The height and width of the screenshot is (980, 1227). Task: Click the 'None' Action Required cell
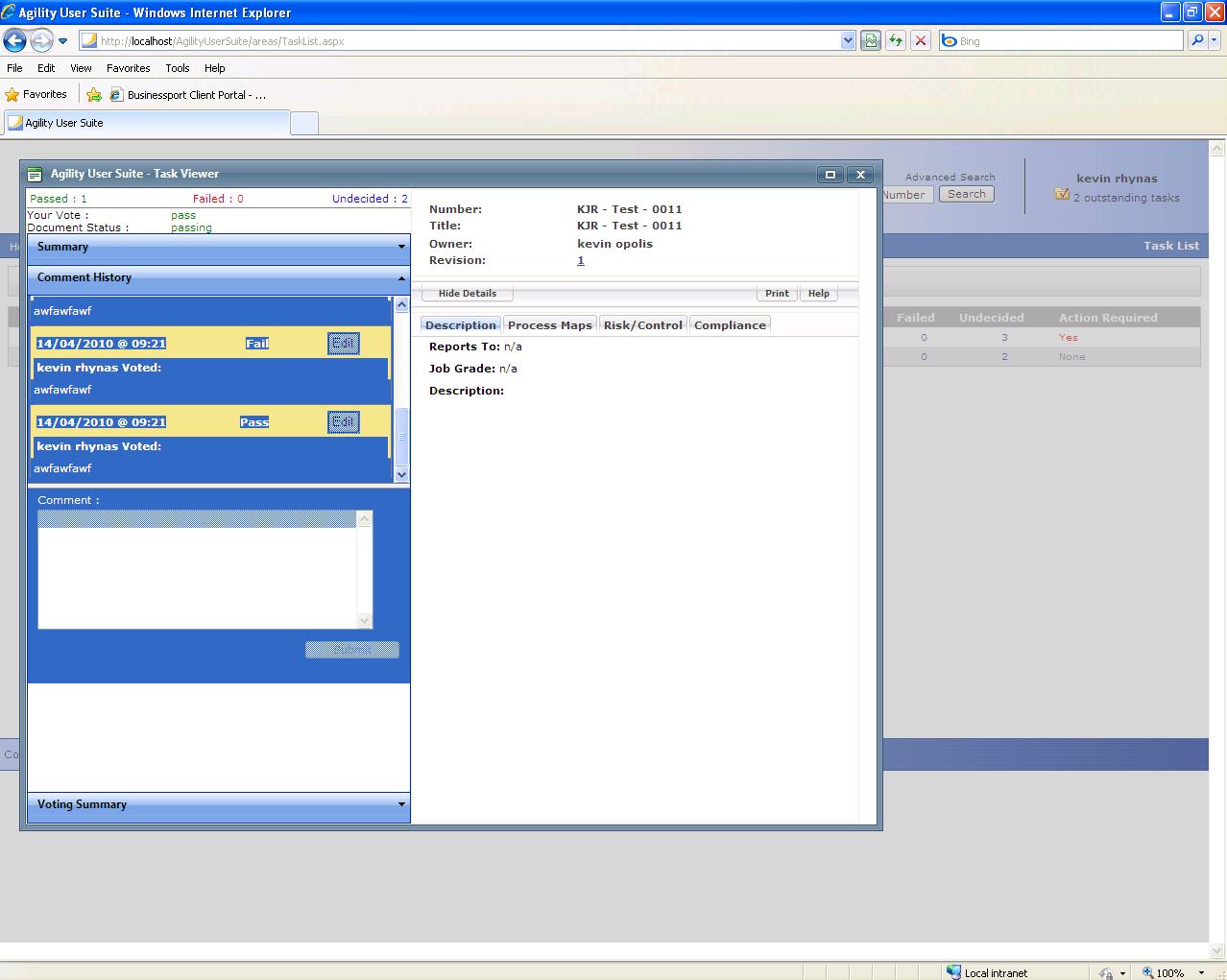pyautogui.click(x=1071, y=357)
